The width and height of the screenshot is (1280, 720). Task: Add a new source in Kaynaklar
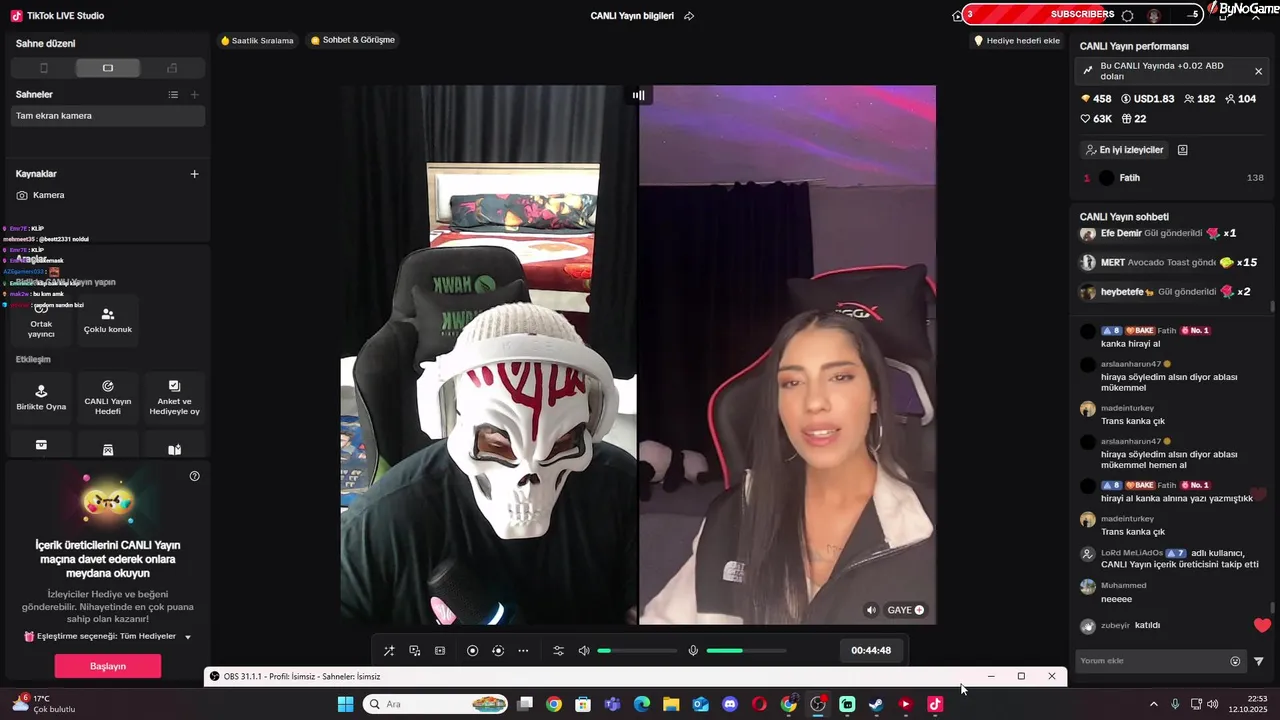195,174
